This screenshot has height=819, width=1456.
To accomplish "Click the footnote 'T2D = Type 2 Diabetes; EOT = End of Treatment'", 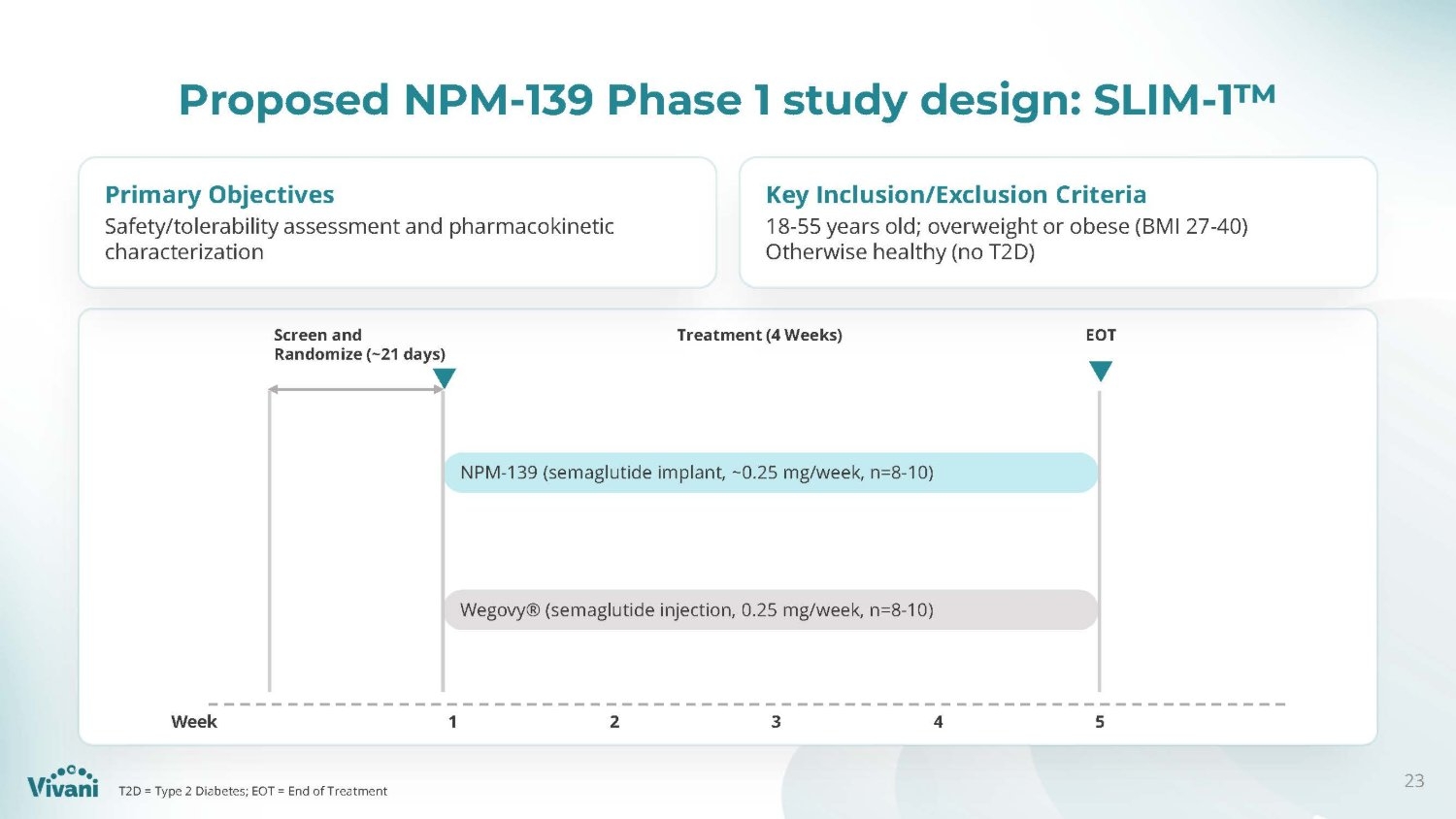I will 252,791.
